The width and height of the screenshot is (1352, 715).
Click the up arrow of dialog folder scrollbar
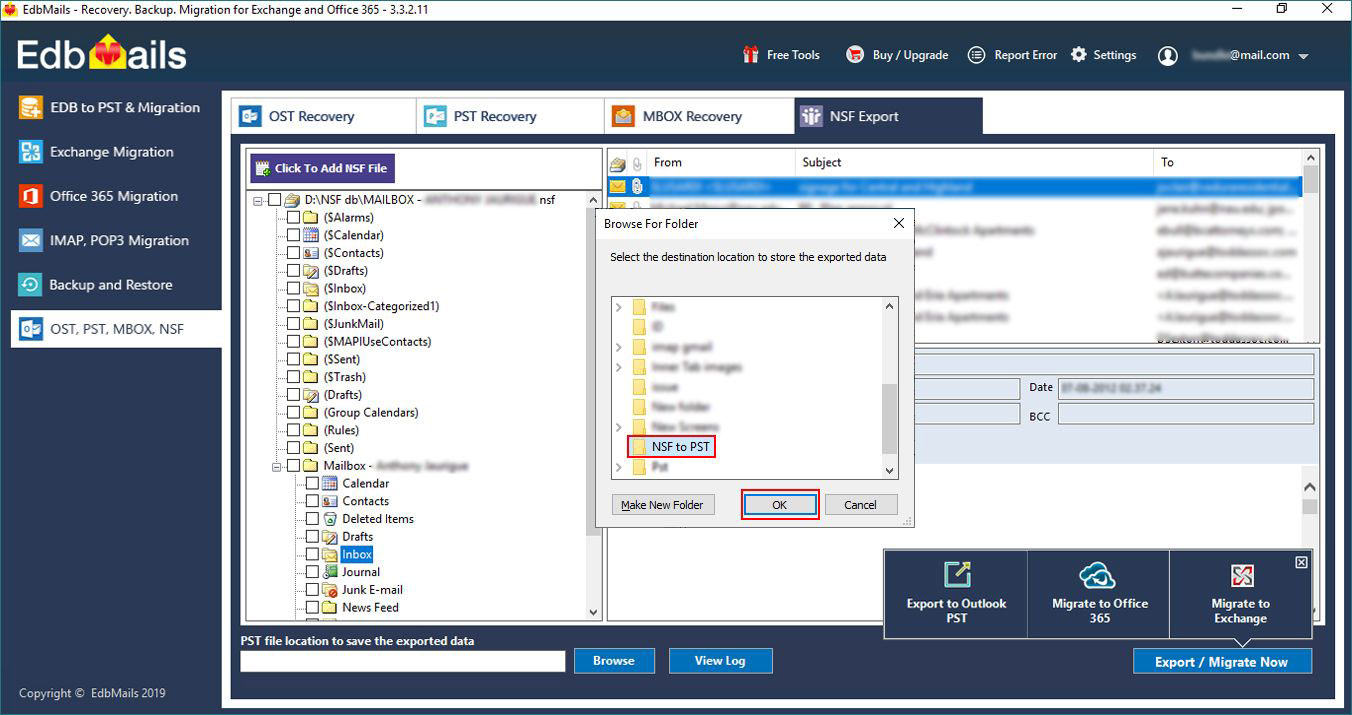pyautogui.click(x=889, y=306)
